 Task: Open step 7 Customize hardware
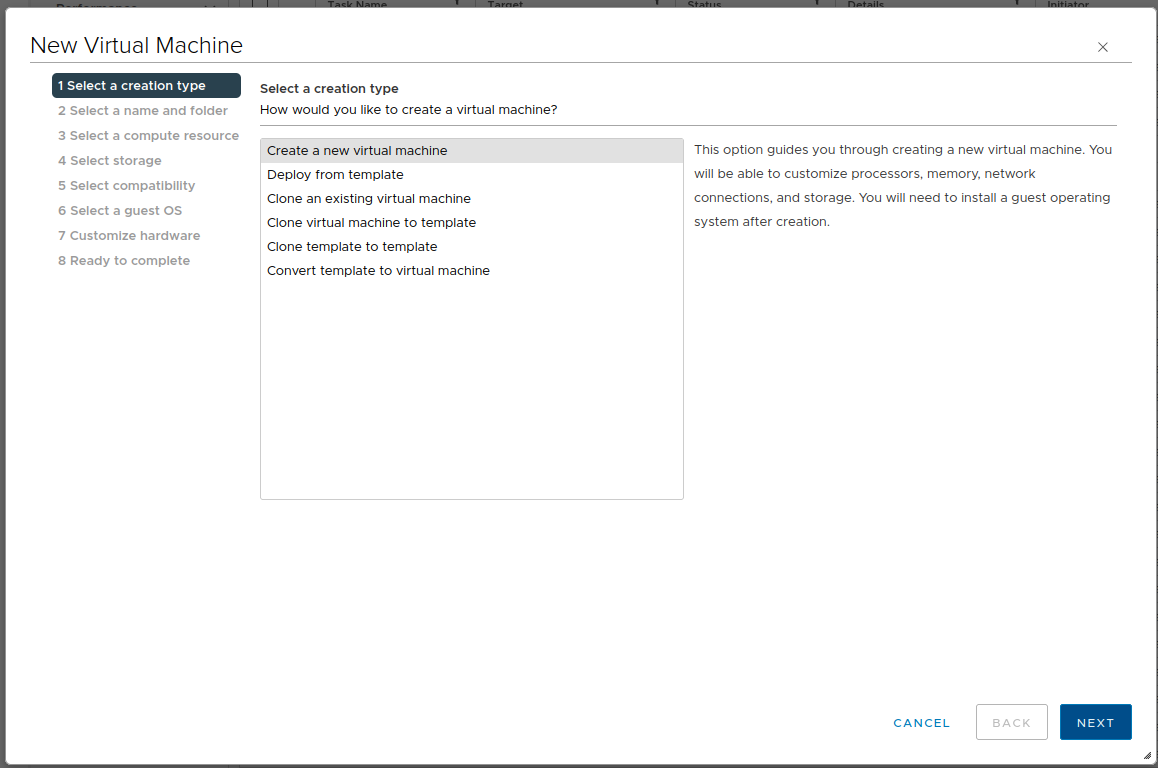(129, 236)
